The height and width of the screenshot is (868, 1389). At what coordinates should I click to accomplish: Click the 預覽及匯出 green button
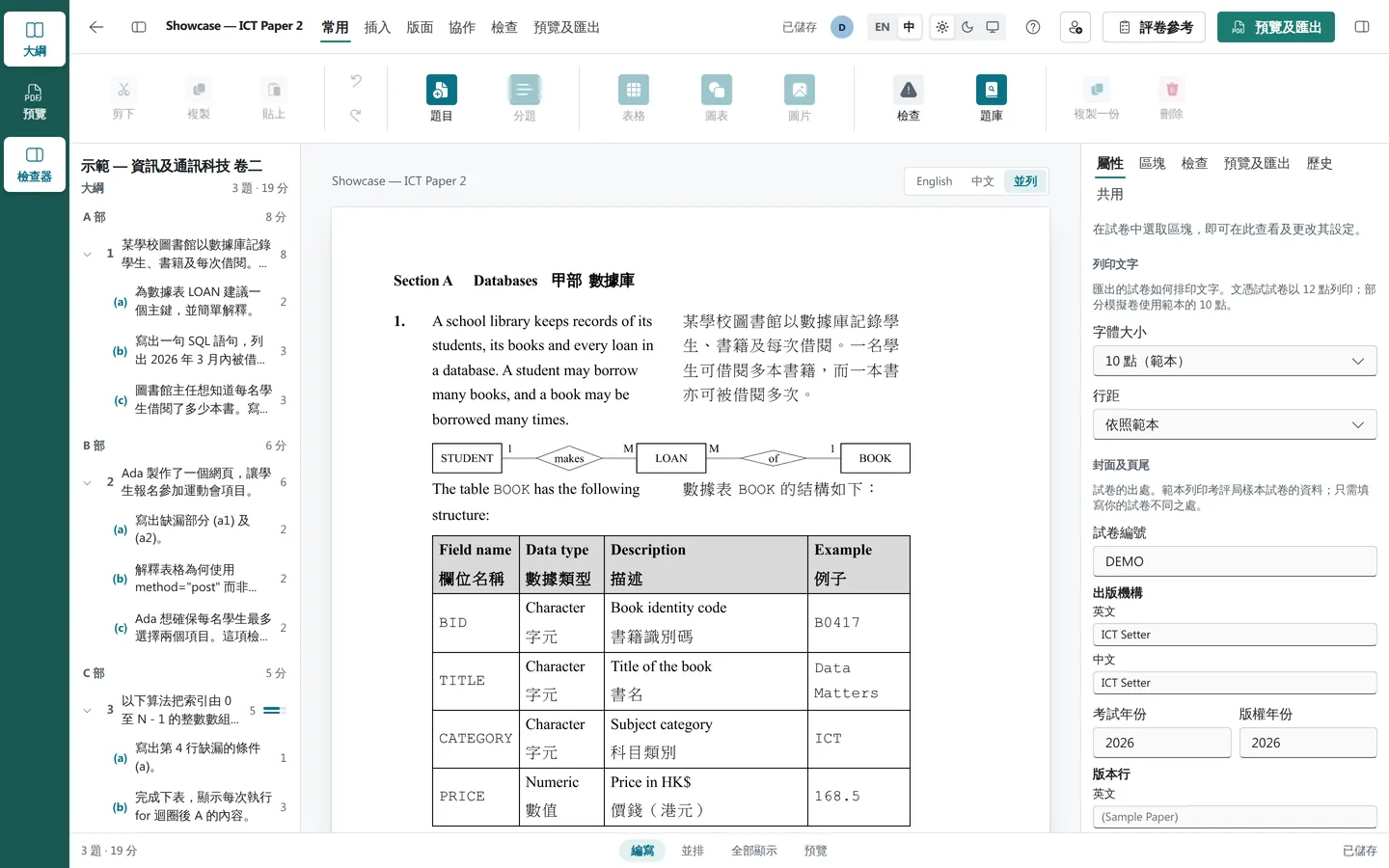pyautogui.click(x=1276, y=27)
